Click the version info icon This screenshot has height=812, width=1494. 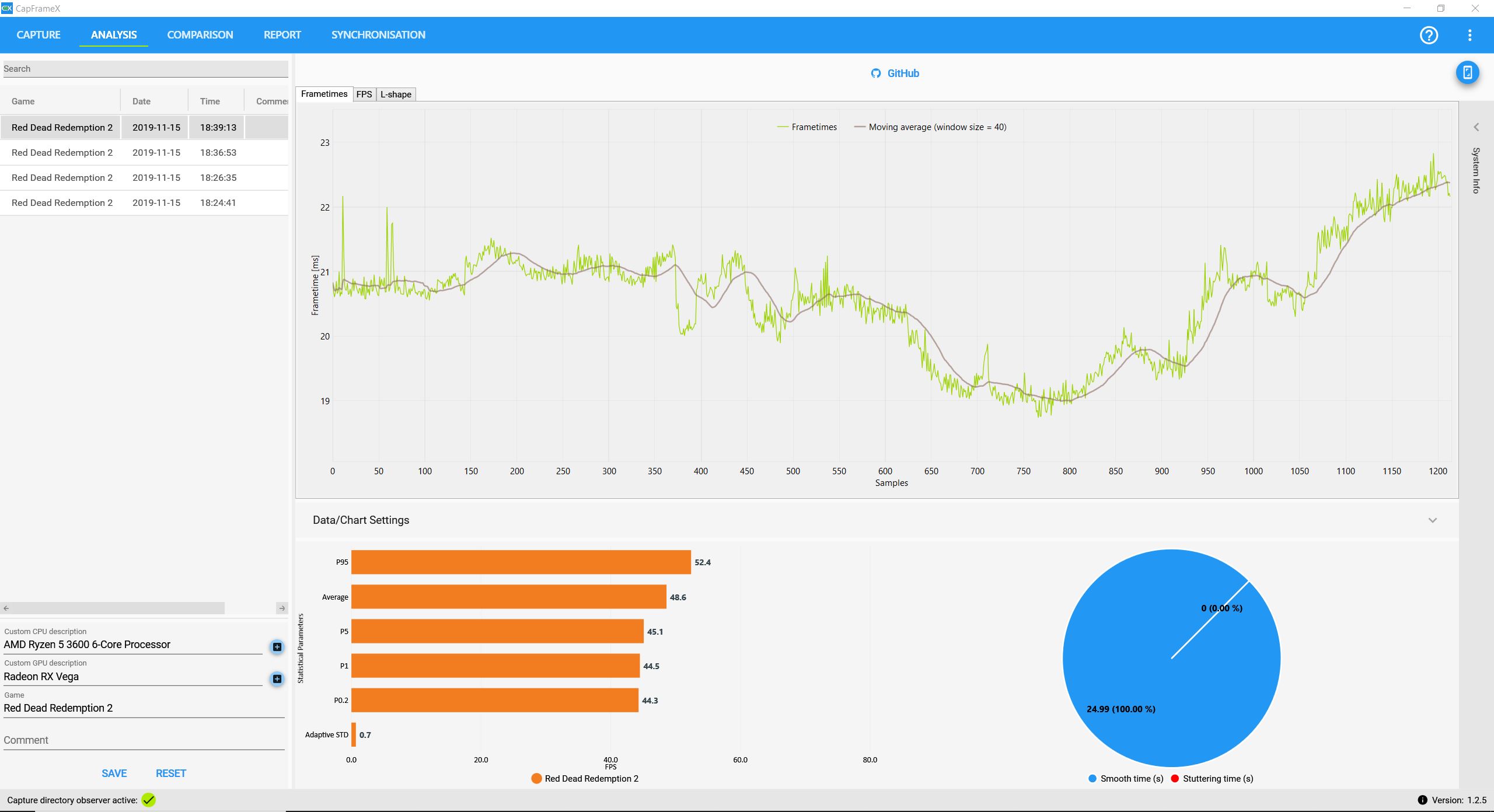(x=1422, y=800)
